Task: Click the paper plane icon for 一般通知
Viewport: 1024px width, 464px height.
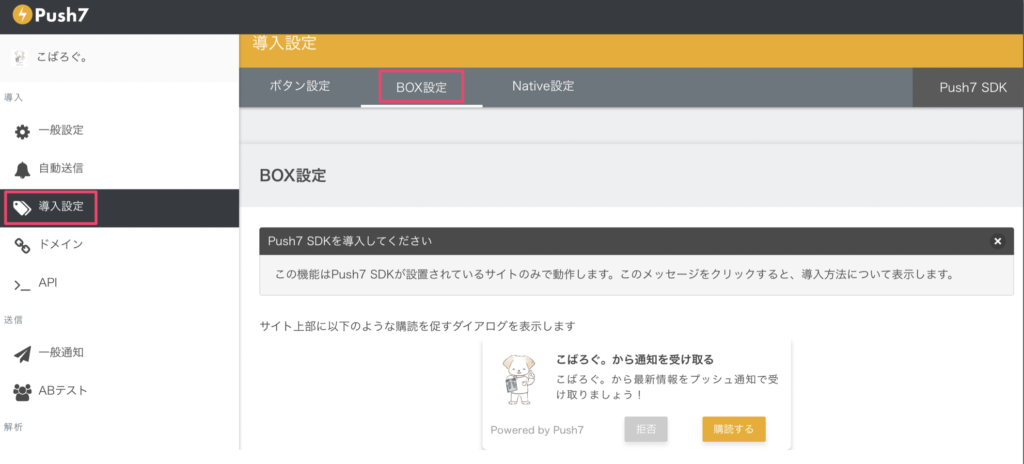Action: pyautogui.click(x=22, y=354)
